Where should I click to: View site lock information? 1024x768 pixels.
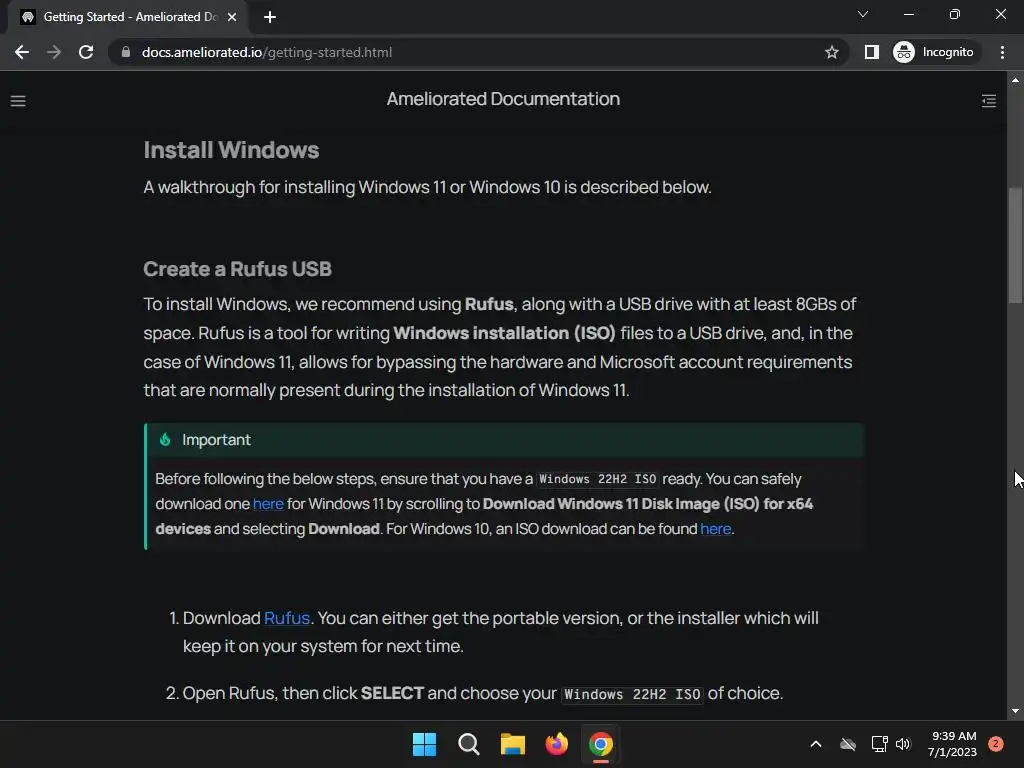coord(126,52)
